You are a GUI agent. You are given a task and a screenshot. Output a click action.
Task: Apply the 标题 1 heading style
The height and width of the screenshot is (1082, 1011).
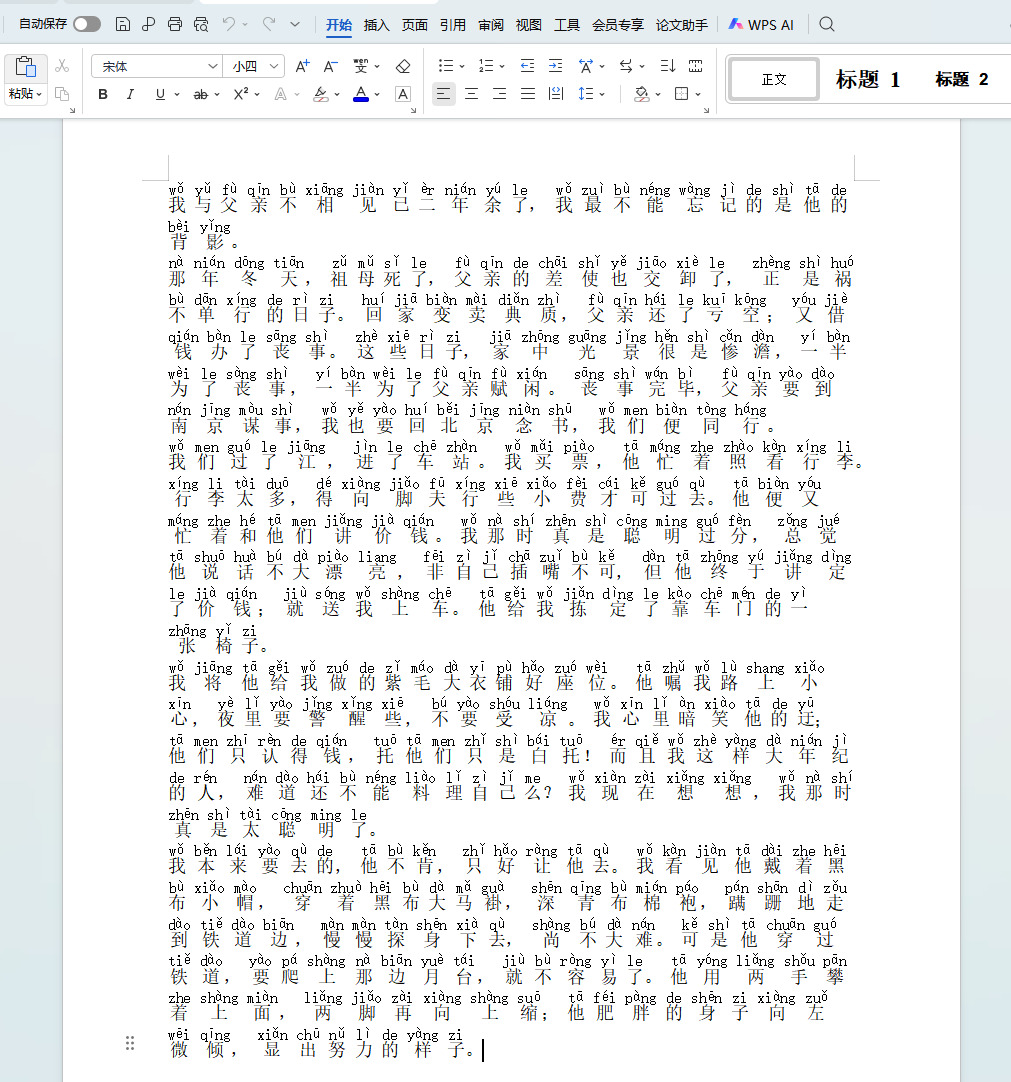coord(867,79)
